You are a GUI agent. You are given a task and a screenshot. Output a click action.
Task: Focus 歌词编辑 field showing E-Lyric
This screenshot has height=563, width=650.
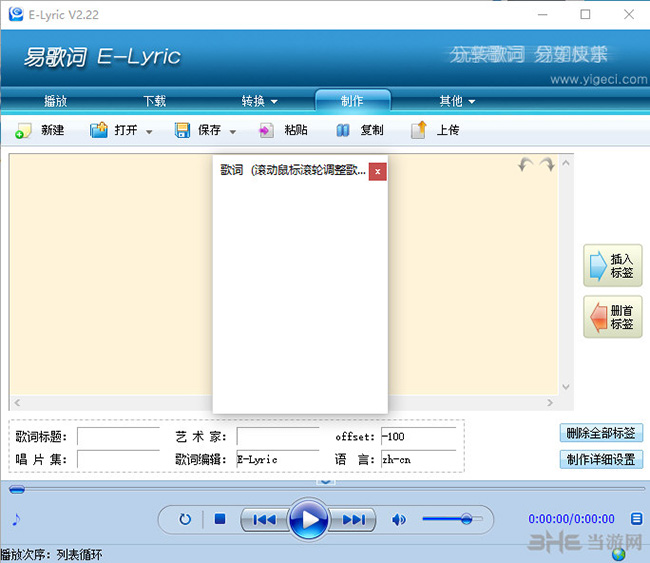click(278, 459)
